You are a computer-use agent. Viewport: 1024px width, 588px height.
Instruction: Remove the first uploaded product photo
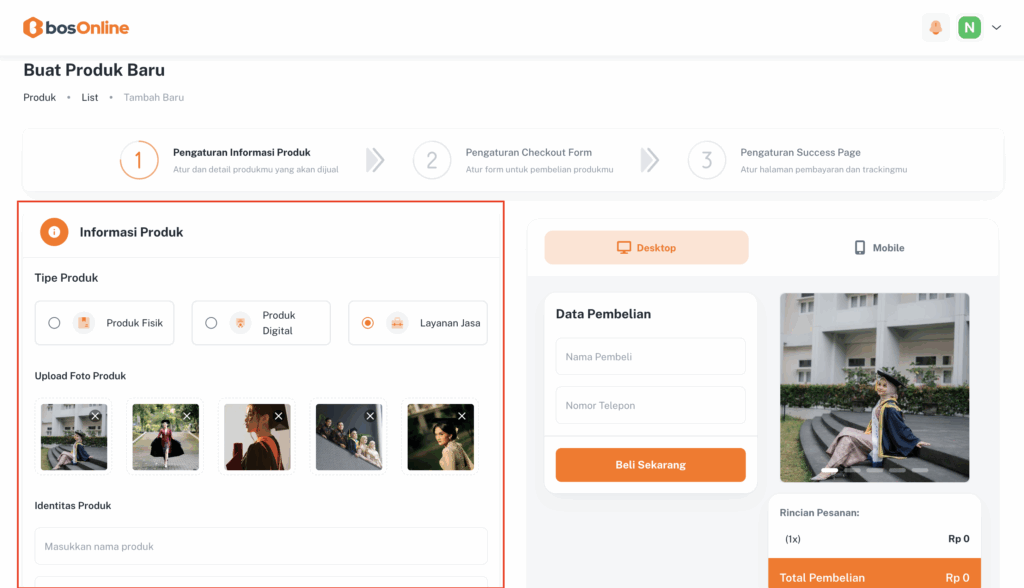tap(95, 416)
